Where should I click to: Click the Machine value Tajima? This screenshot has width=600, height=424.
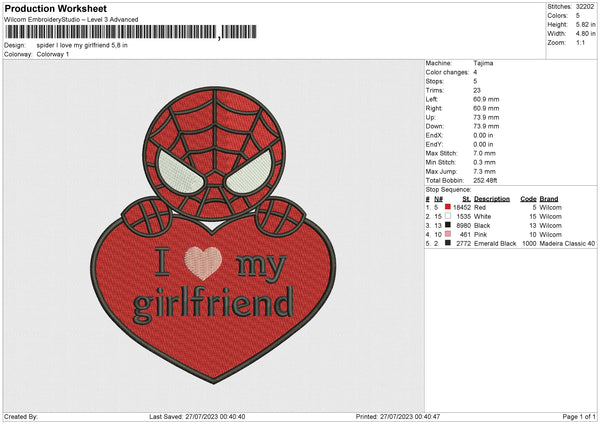pos(483,63)
